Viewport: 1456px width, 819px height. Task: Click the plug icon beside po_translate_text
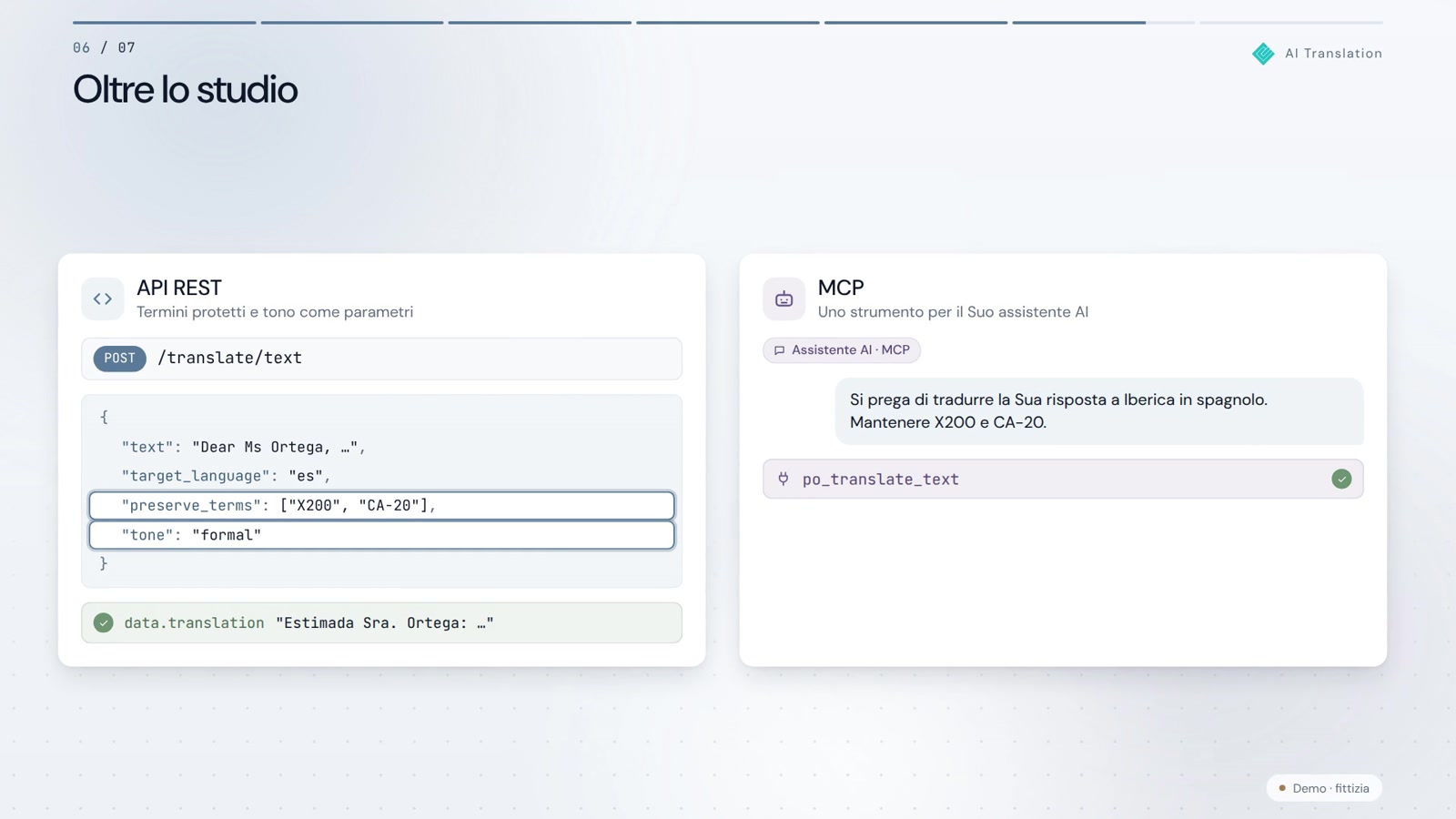[784, 479]
